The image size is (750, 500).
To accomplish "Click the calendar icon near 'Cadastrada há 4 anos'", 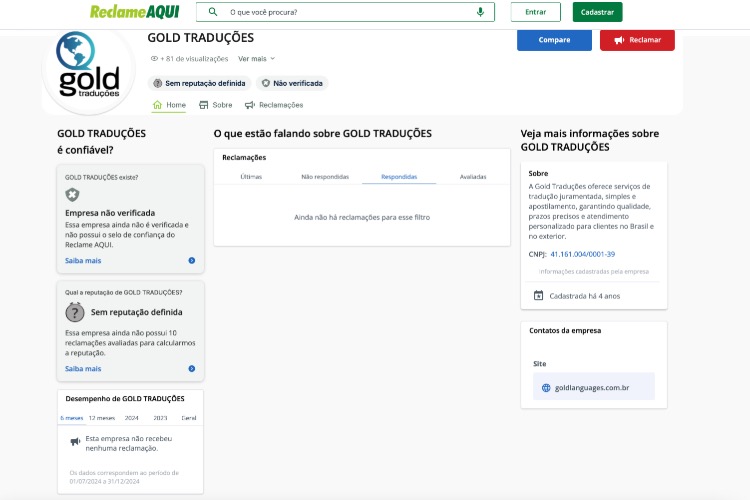I will point(539,296).
